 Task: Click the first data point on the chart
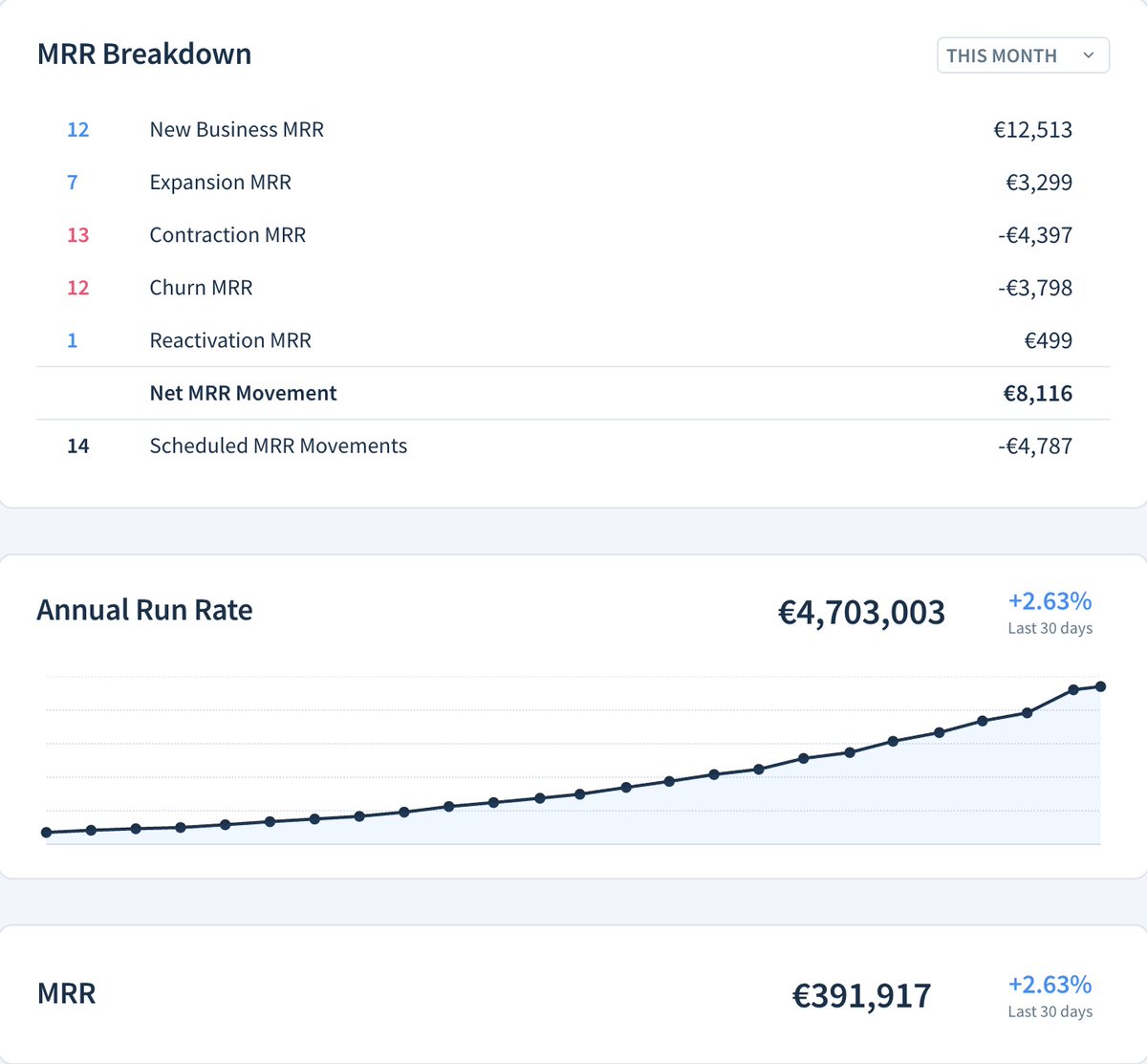(x=45, y=833)
